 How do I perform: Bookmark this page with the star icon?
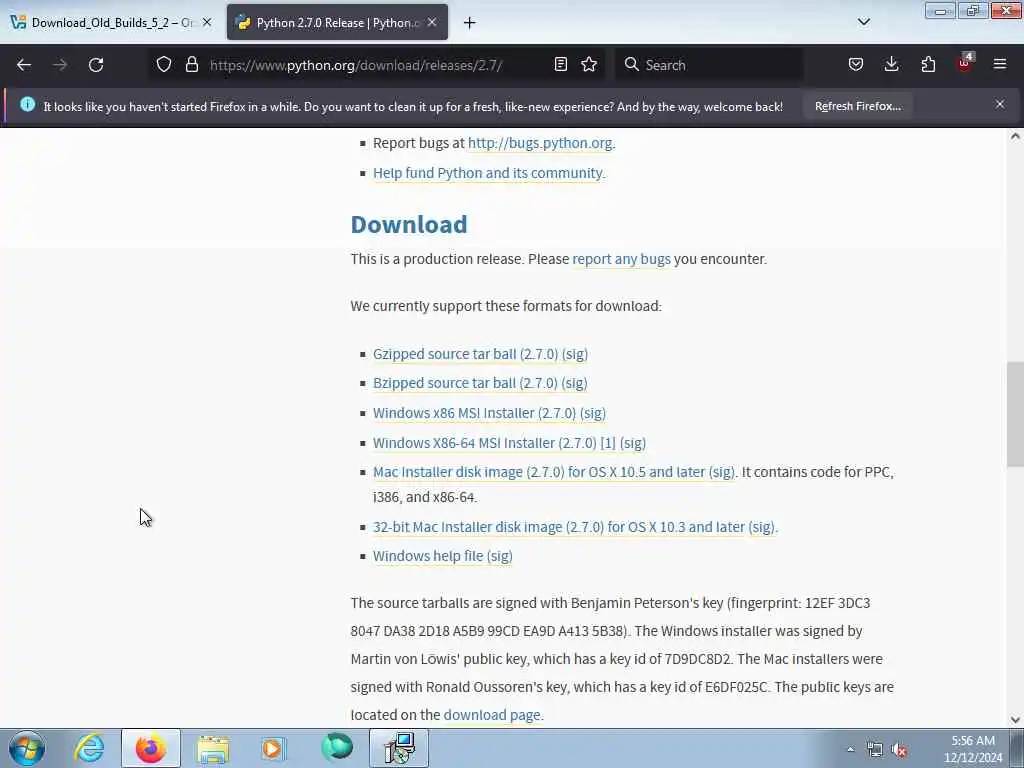(x=589, y=65)
